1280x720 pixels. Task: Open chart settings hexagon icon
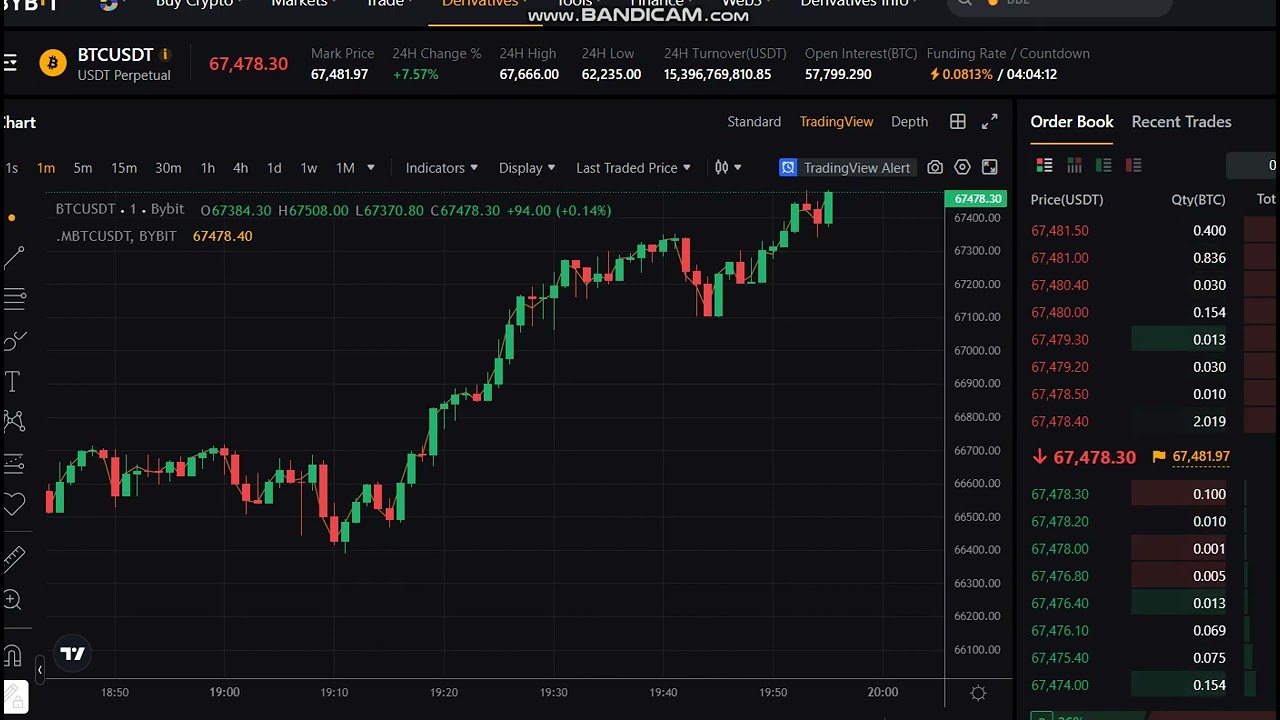(x=962, y=167)
